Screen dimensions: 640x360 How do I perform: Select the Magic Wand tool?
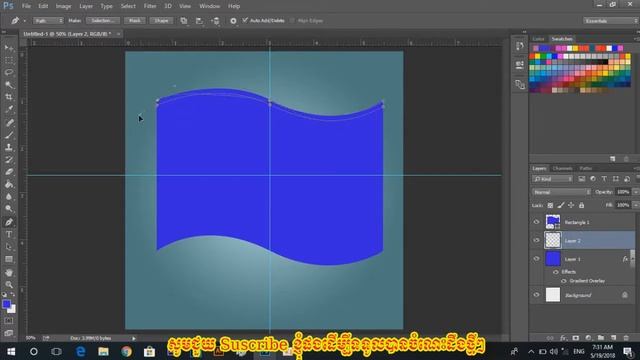click(x=9, y=85)
